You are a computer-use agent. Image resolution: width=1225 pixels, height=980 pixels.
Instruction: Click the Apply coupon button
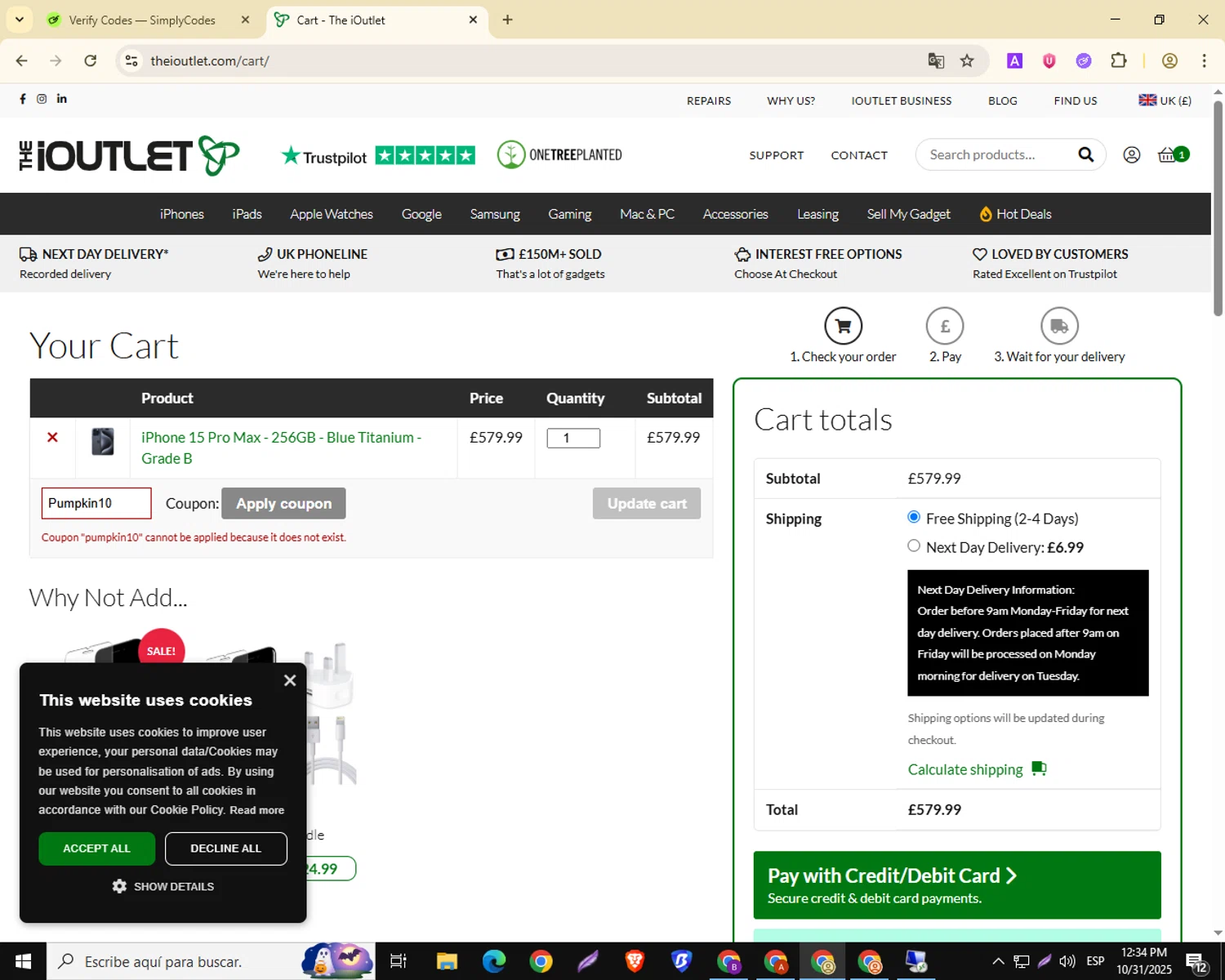pos(283,503)
